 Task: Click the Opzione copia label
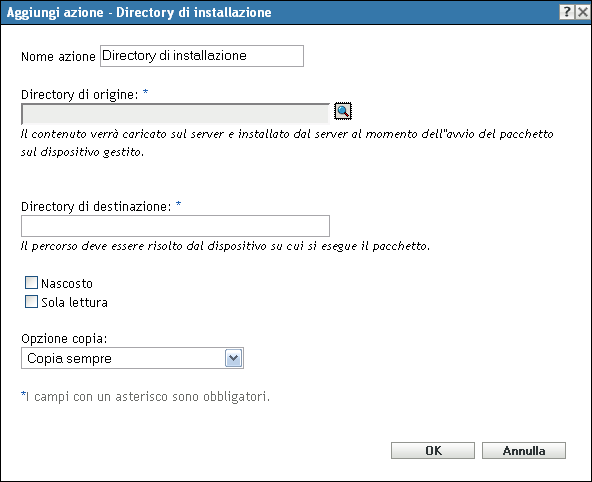click(64, 339)
